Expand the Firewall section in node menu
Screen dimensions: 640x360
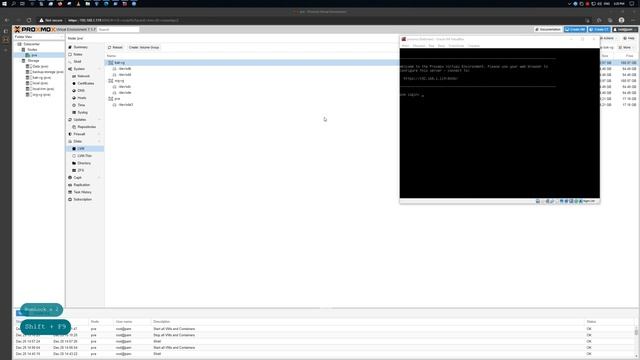(x=99, y=134)
